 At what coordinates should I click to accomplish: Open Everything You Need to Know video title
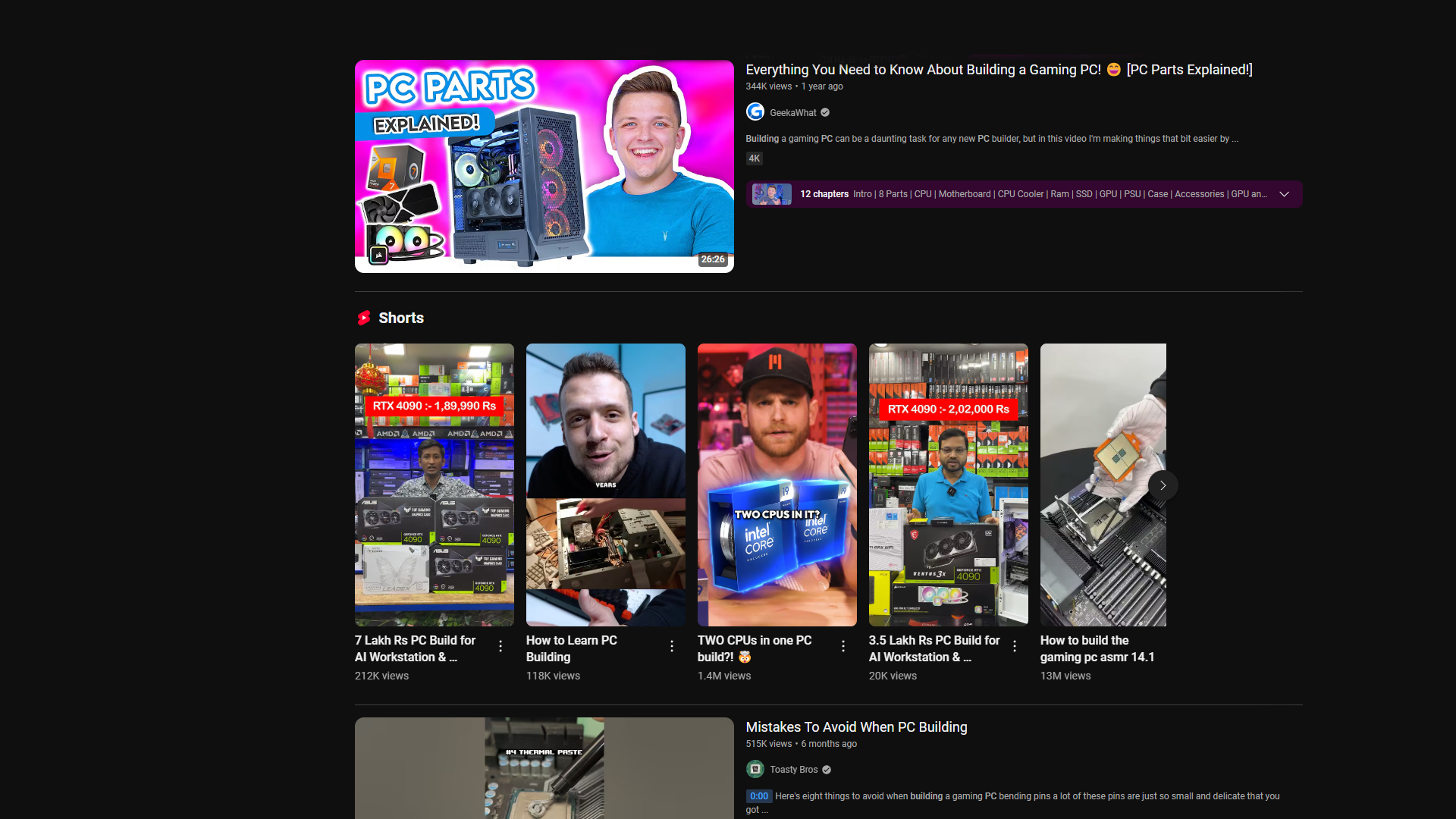999,70
